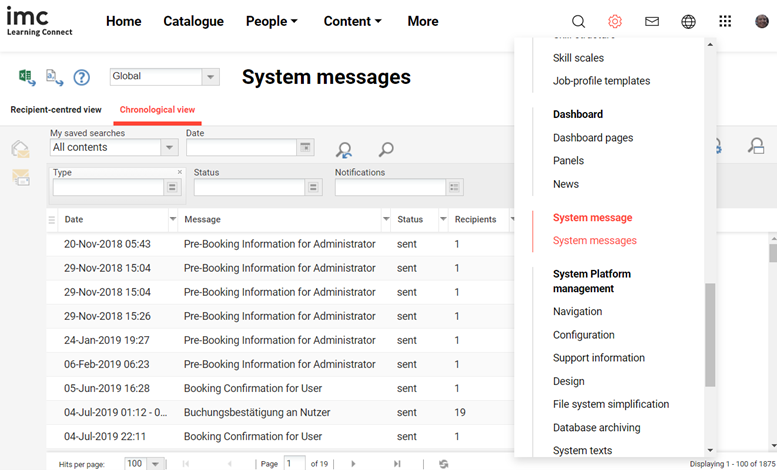Open the search magnifier in top bar
This screenshot has height=470, width=777.
coord(578,21)
